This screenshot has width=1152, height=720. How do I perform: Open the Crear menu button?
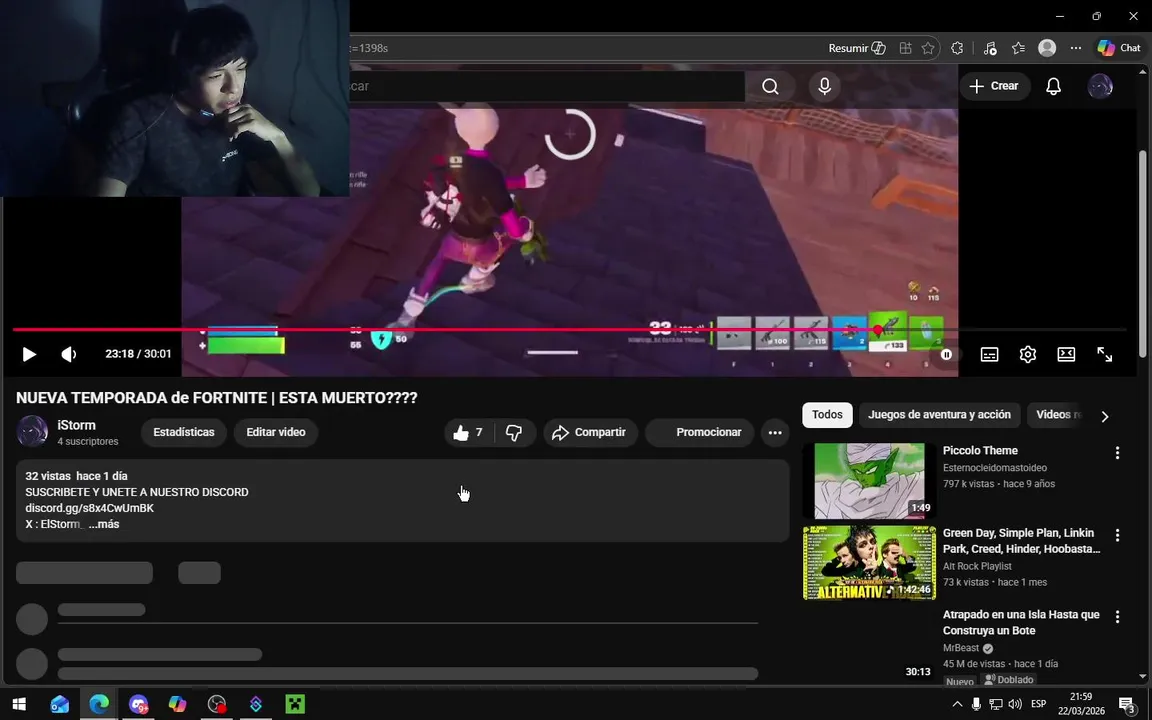click(994, 86)
